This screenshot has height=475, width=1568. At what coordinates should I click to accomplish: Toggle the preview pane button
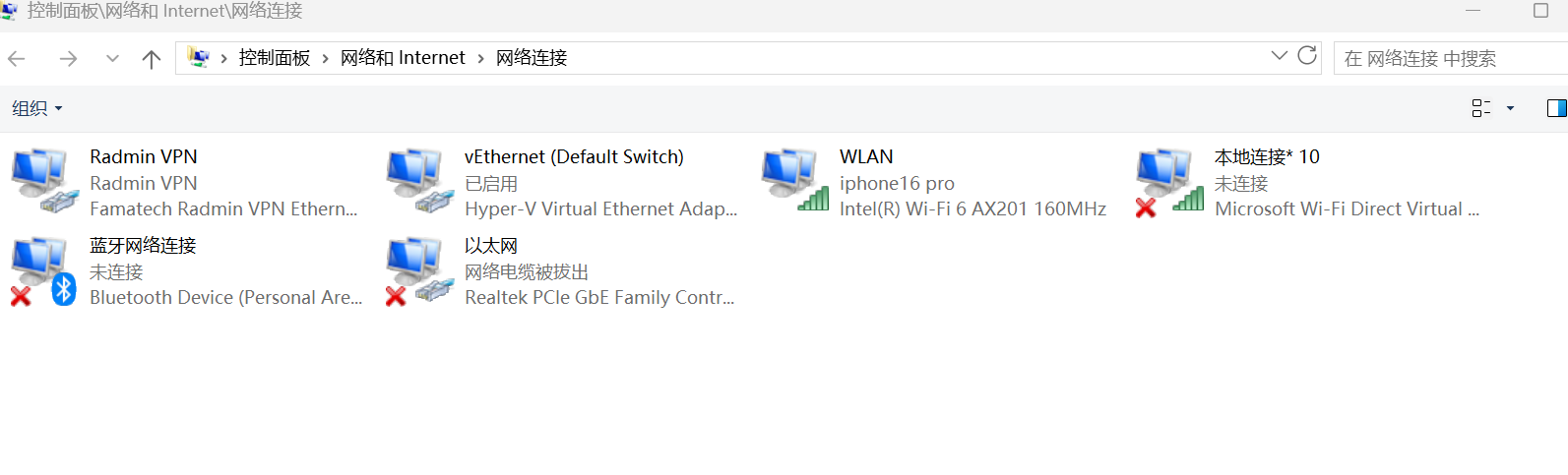point(1556,108)
